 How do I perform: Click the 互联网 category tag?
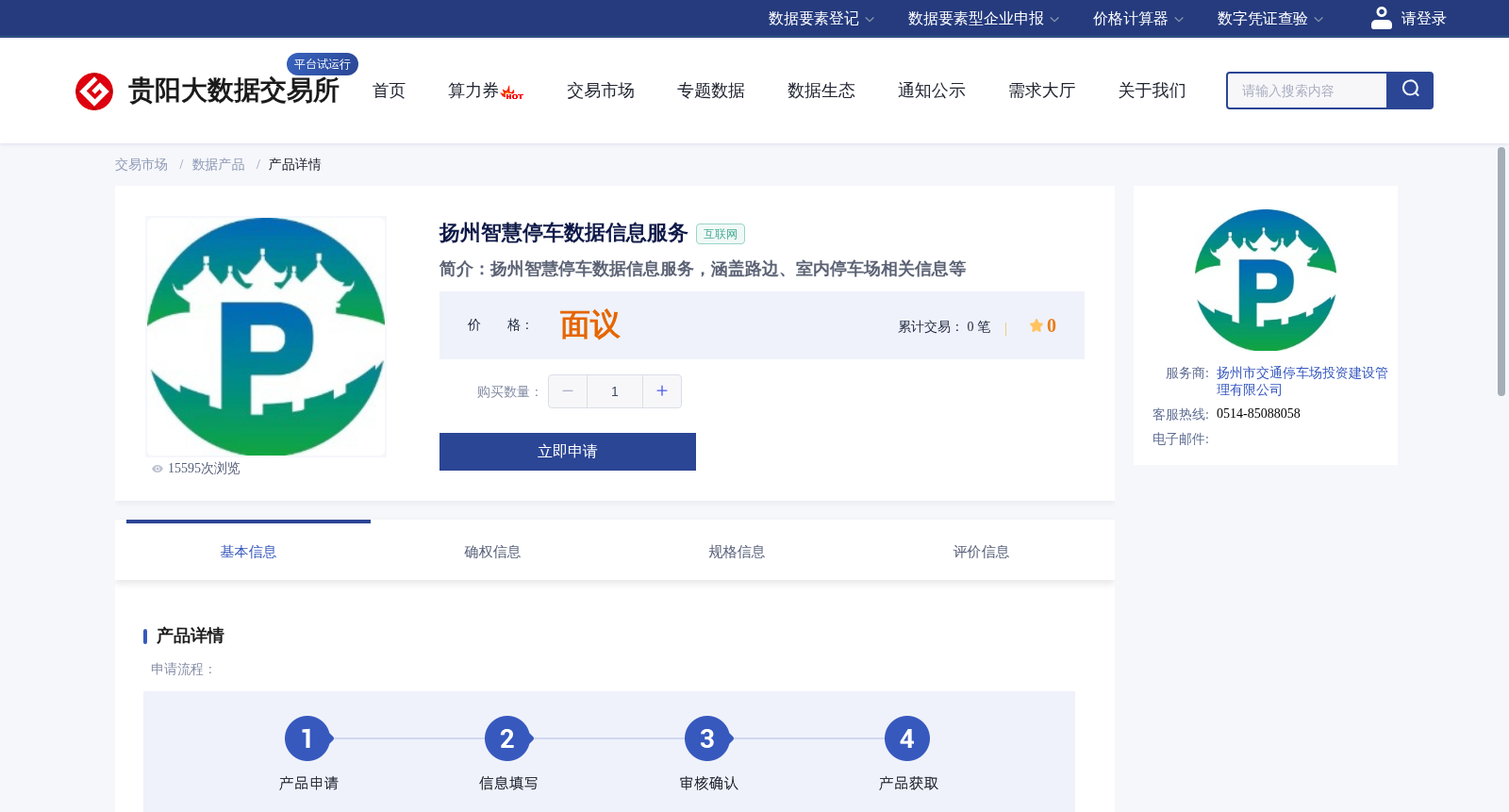tap(721, 234)
